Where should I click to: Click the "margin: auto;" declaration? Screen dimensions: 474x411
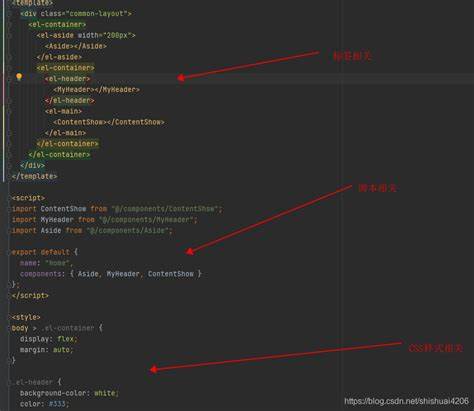(47, 350)
